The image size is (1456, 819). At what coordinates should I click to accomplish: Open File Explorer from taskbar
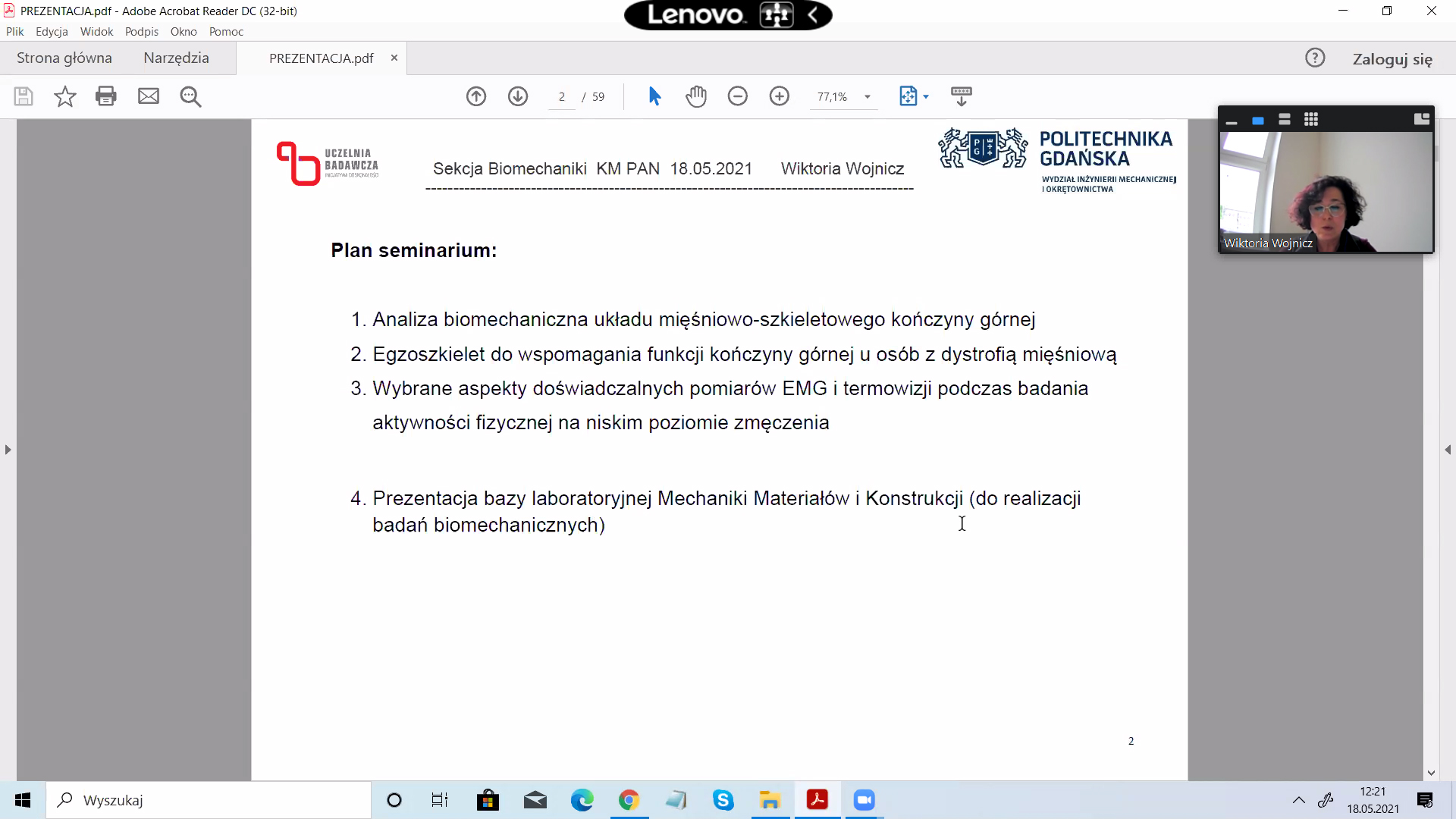coord(770,800)
